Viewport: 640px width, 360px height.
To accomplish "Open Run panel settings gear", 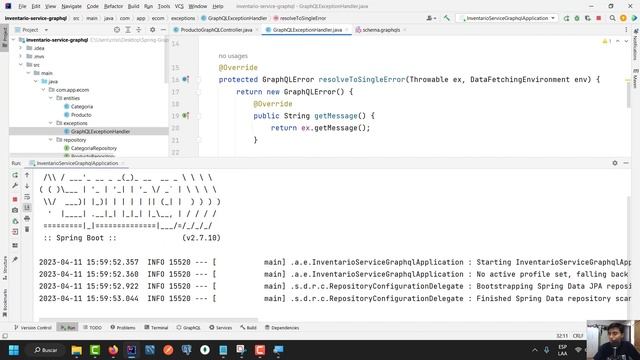I will click(615, 163).
